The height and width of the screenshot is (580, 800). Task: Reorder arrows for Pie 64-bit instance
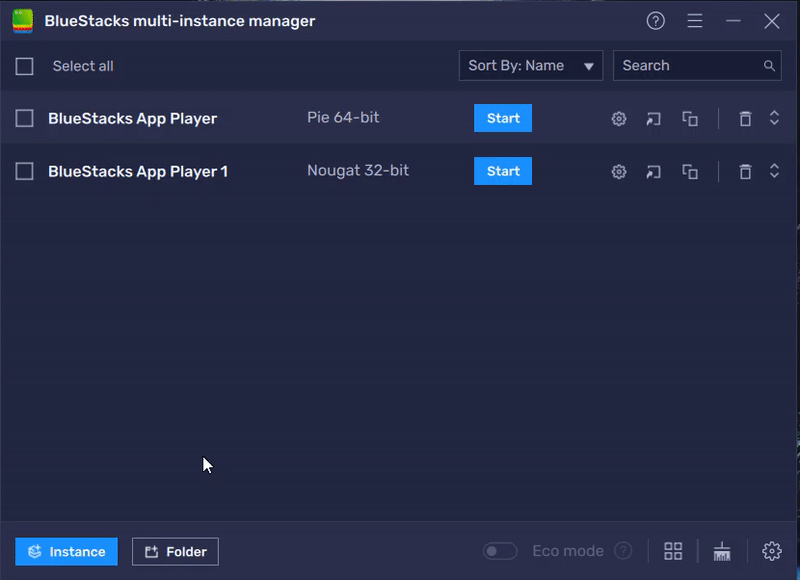[774, 118]
